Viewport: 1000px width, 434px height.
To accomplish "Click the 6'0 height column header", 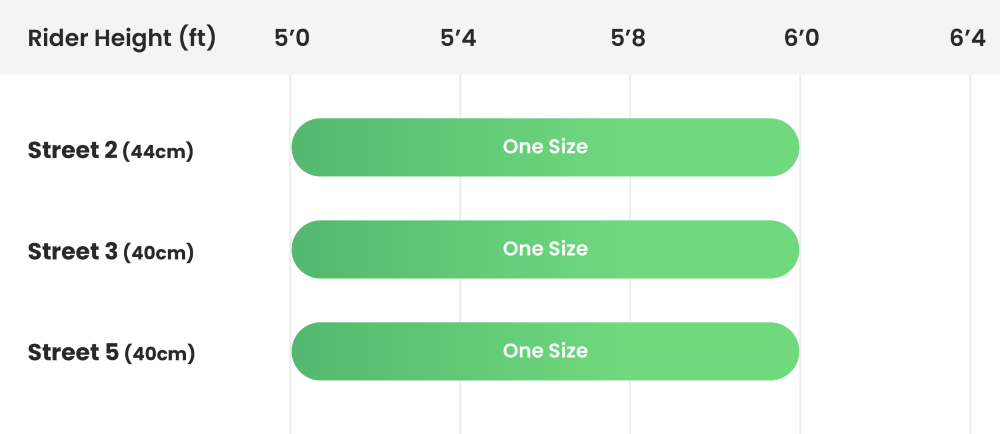I will point(801,39).
